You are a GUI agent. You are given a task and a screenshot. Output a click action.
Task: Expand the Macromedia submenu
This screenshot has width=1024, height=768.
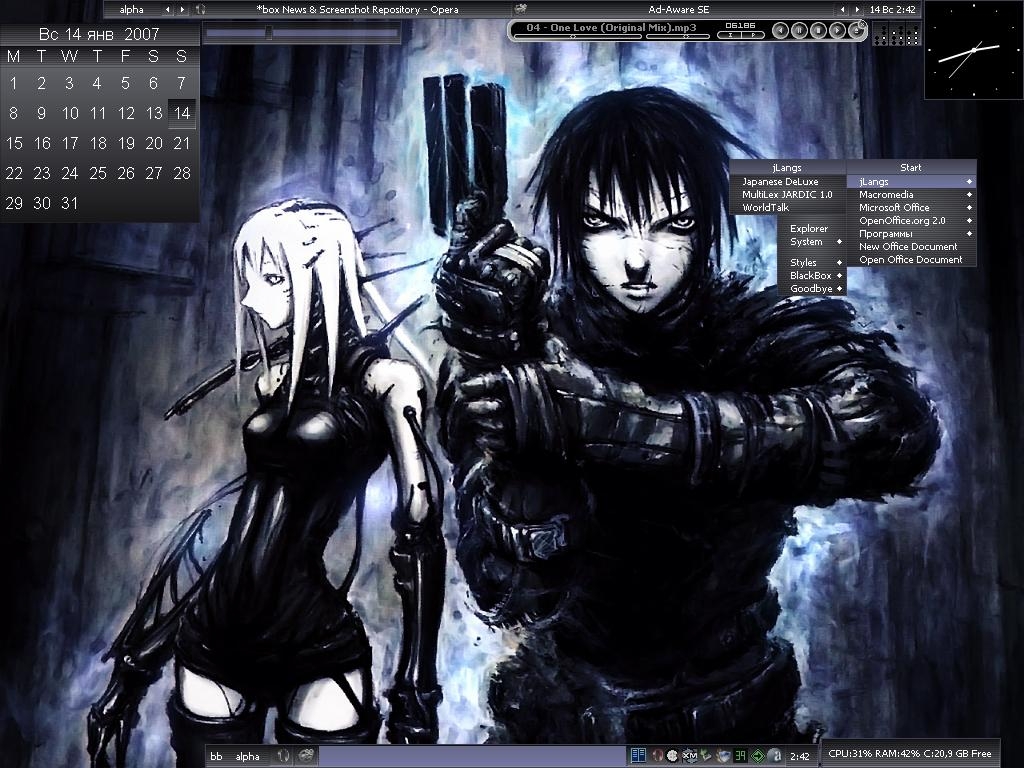click(x=912, y=195)
